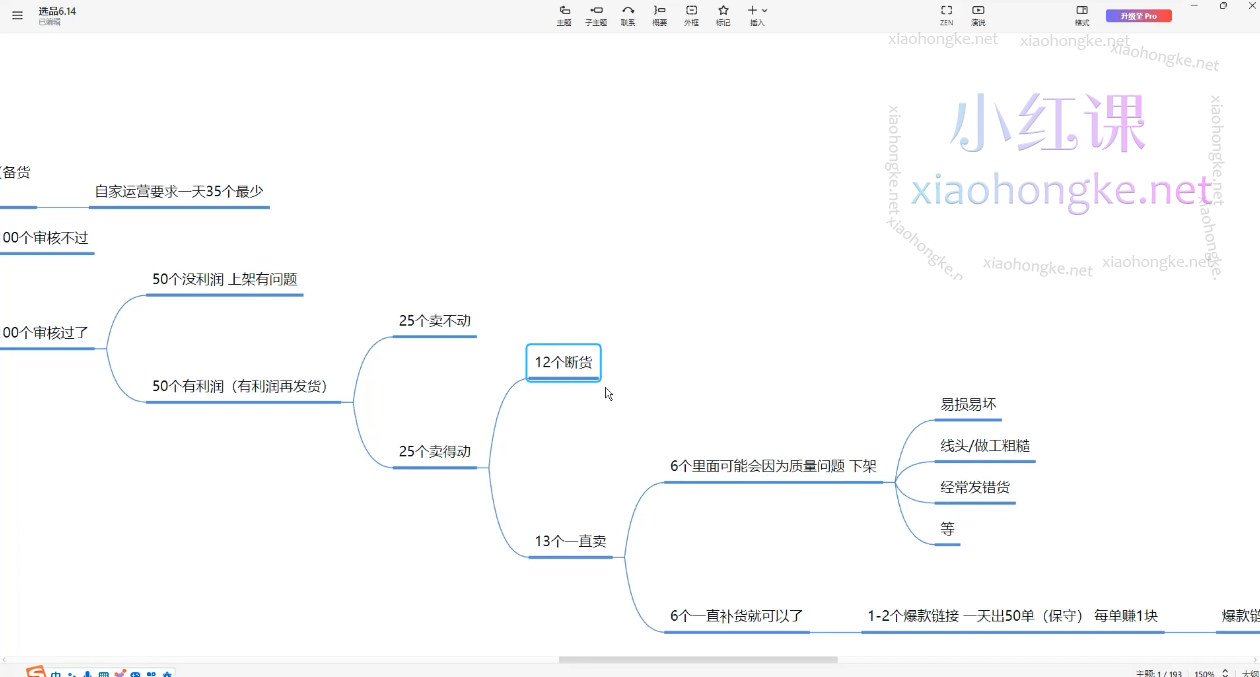Open the 标记 marker tool

pyautogui.click(x=723, y=15)
